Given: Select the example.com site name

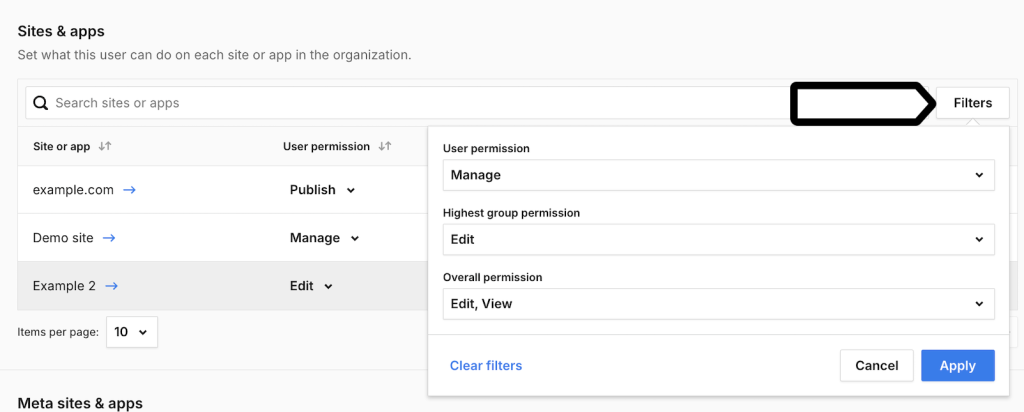Looking at the screenshot, I should point(73,190).
